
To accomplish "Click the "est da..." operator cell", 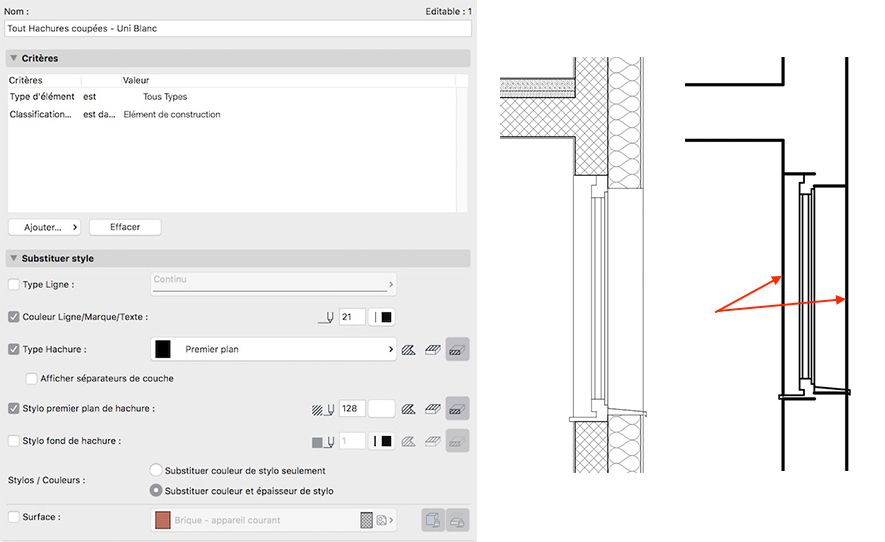I will pos(99,114).
